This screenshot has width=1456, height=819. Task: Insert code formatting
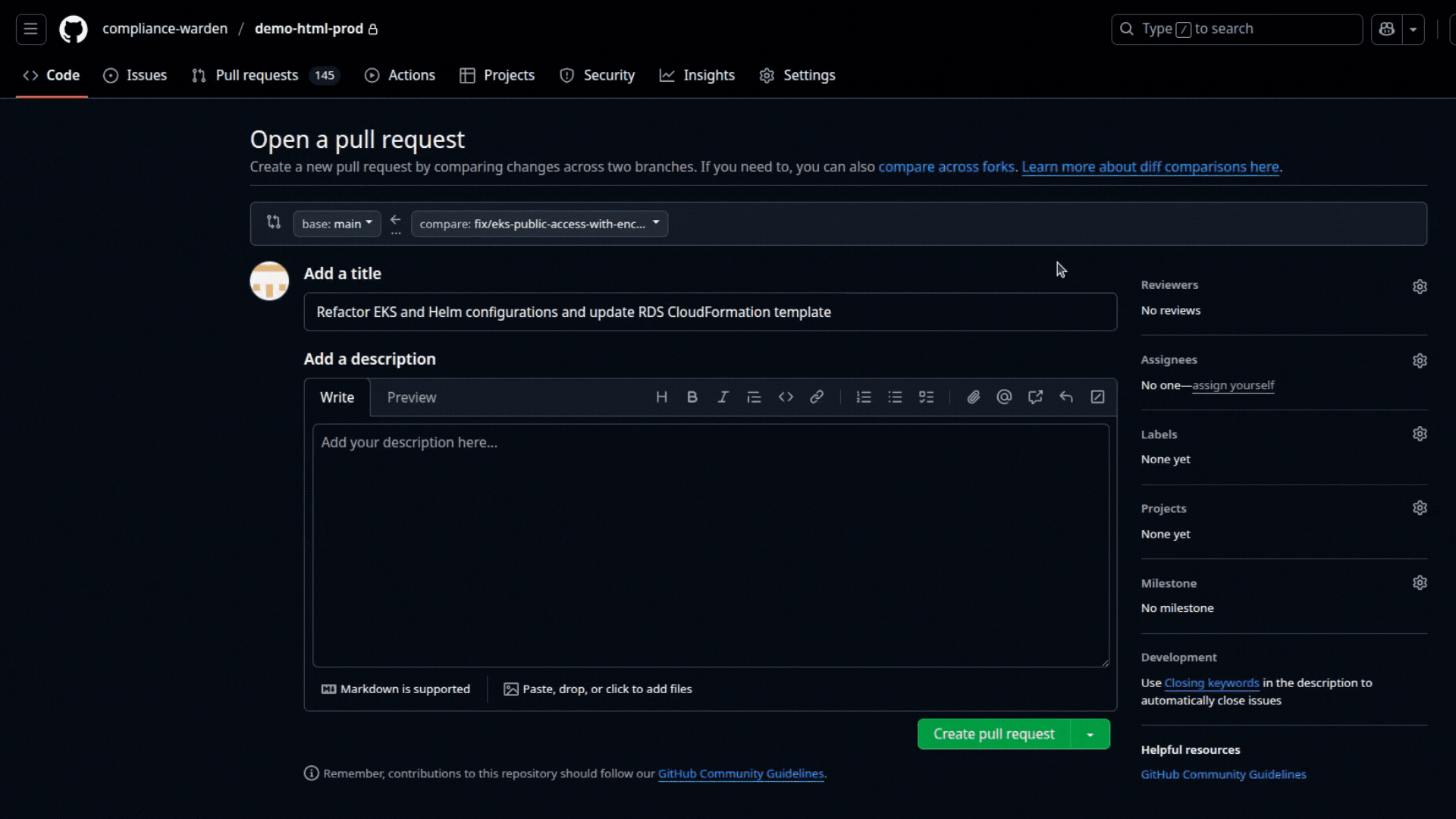click(x=786, y=397)
